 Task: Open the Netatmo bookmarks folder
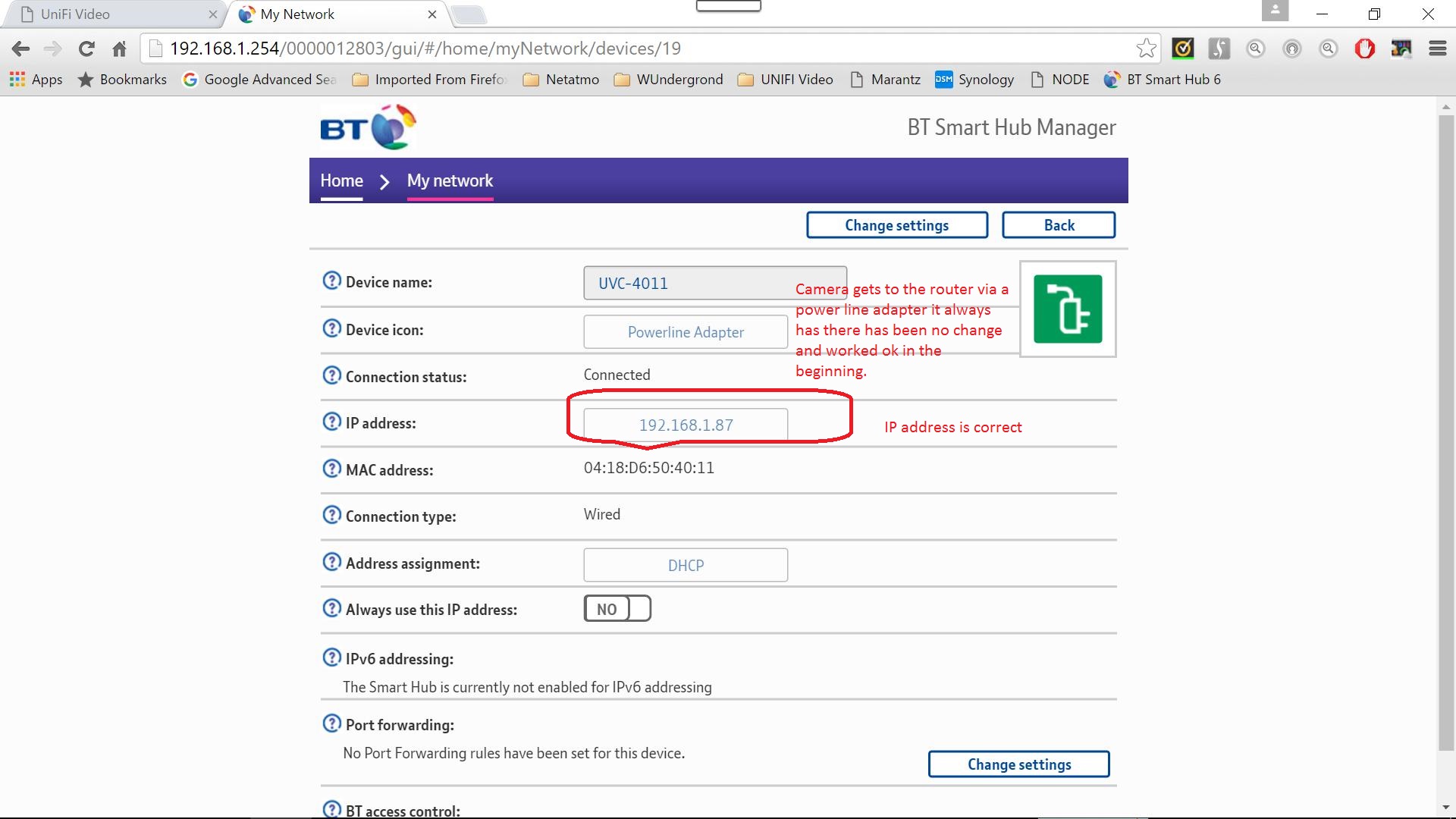pos(561,80)
